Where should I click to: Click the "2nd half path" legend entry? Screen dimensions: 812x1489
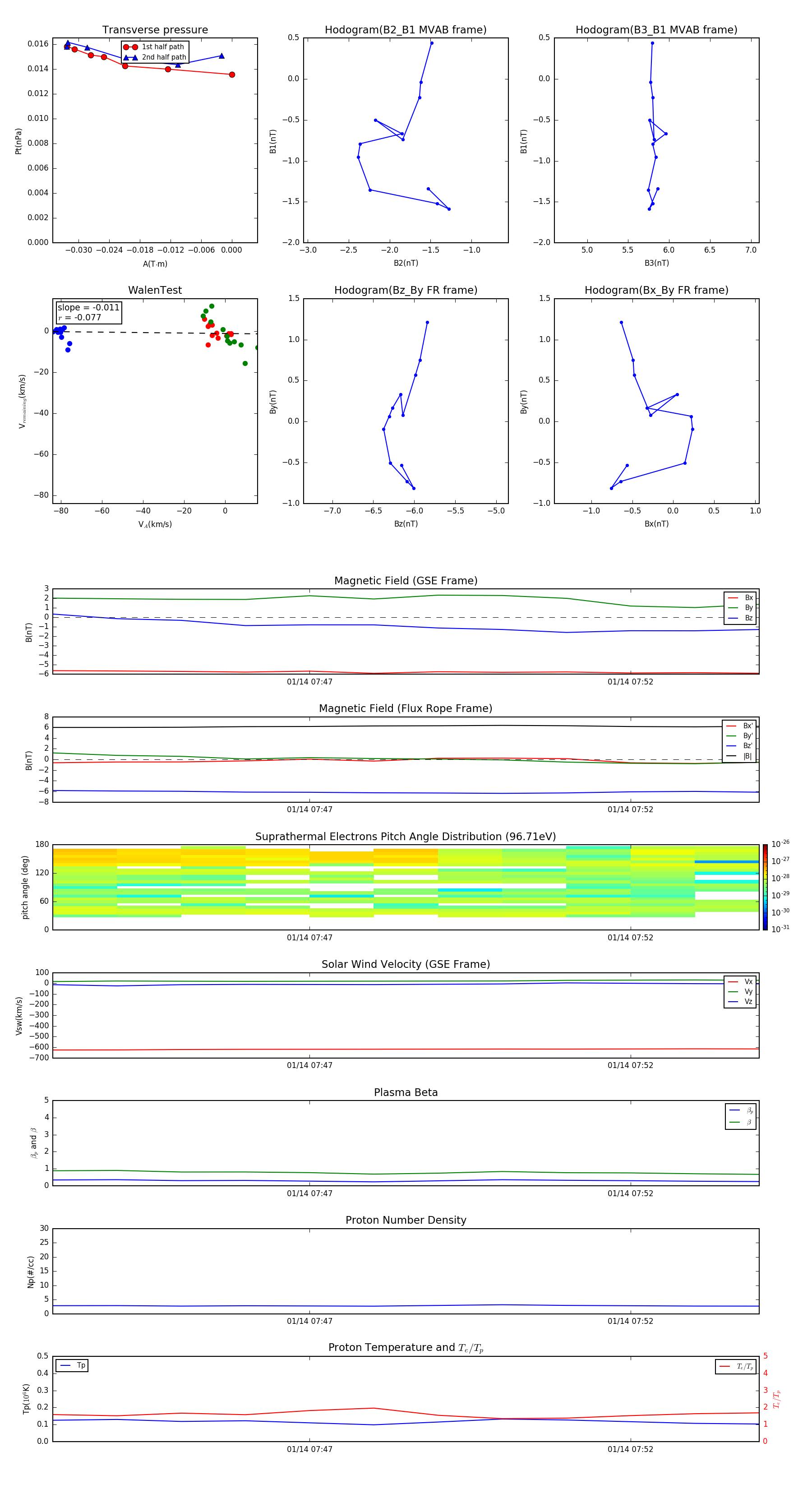(154, 57)
